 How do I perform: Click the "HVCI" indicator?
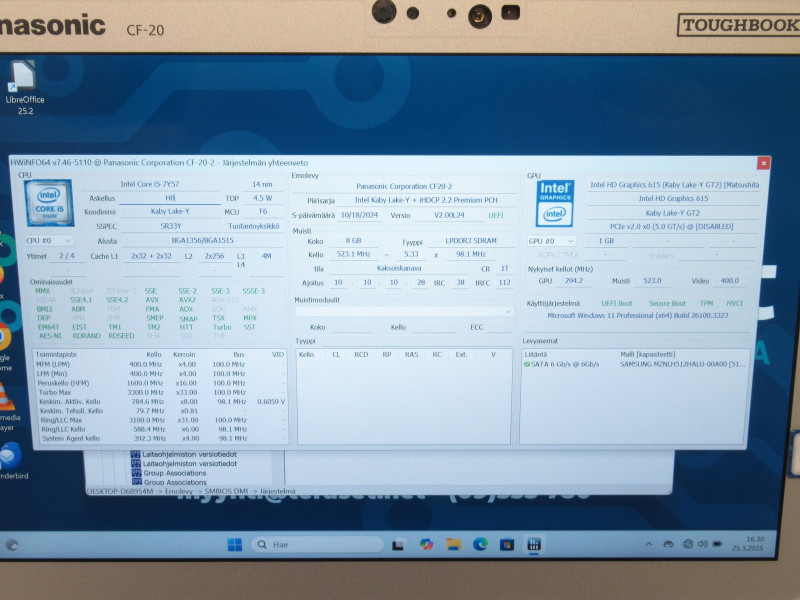(x=734, y=303)
